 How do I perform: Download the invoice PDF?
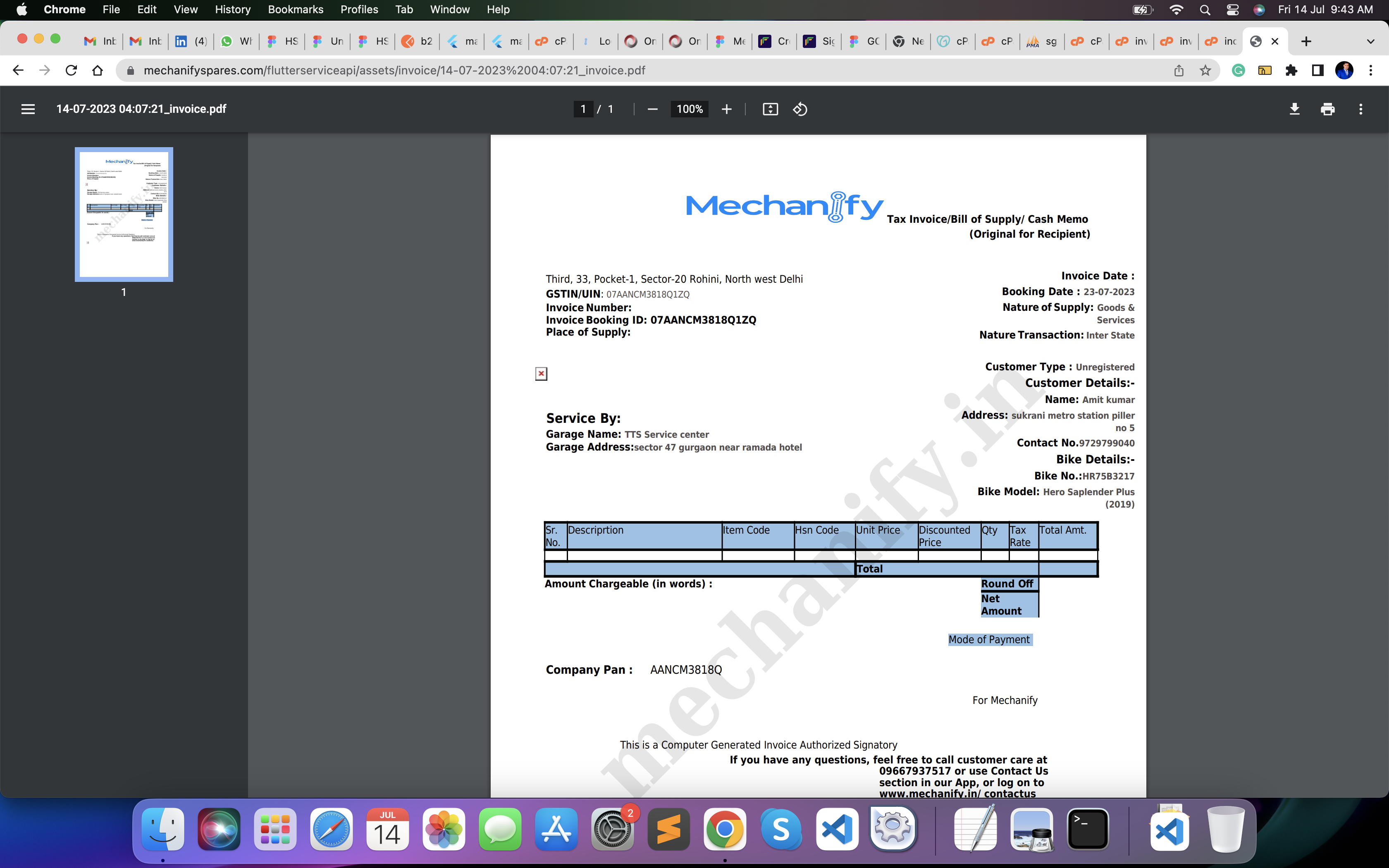[x=1294, y=109]
